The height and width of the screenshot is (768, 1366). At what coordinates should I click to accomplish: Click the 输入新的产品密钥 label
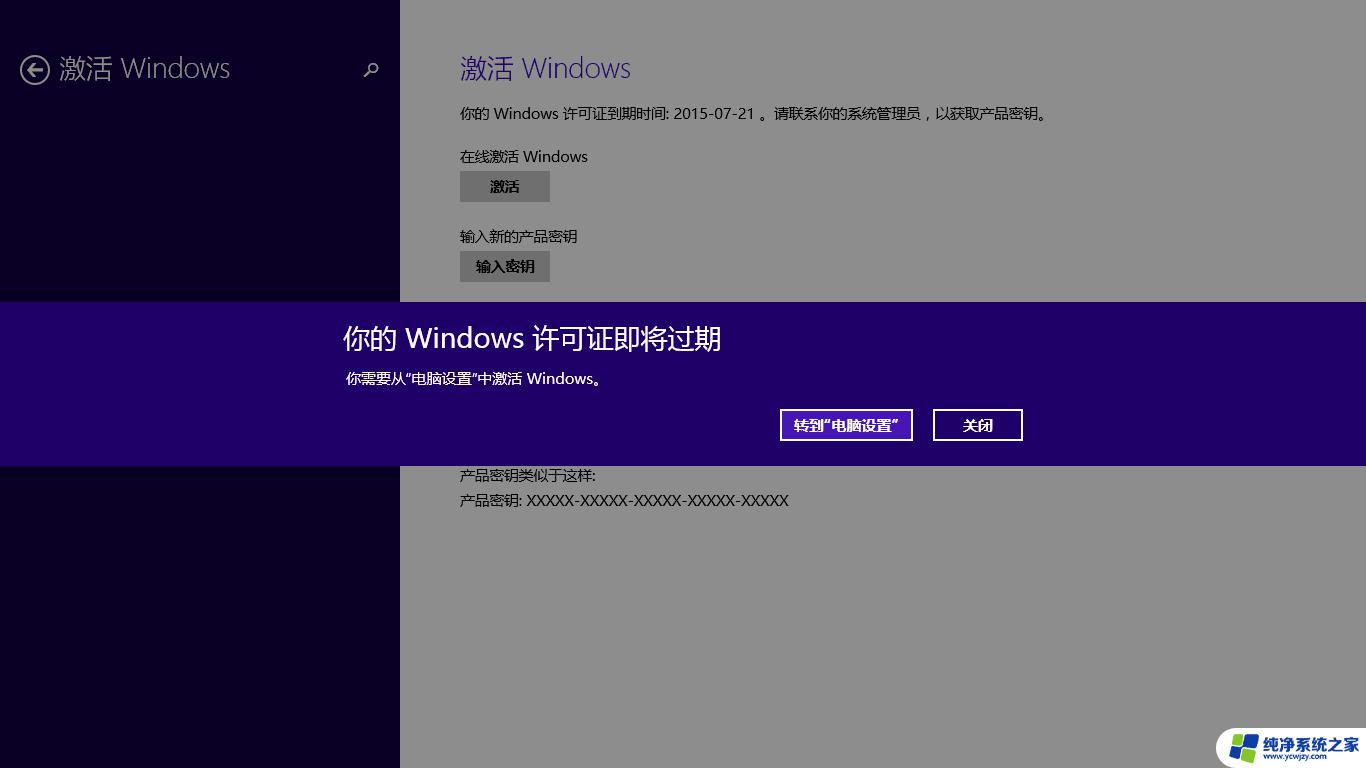pyautogui.click(x=519, y=237)
